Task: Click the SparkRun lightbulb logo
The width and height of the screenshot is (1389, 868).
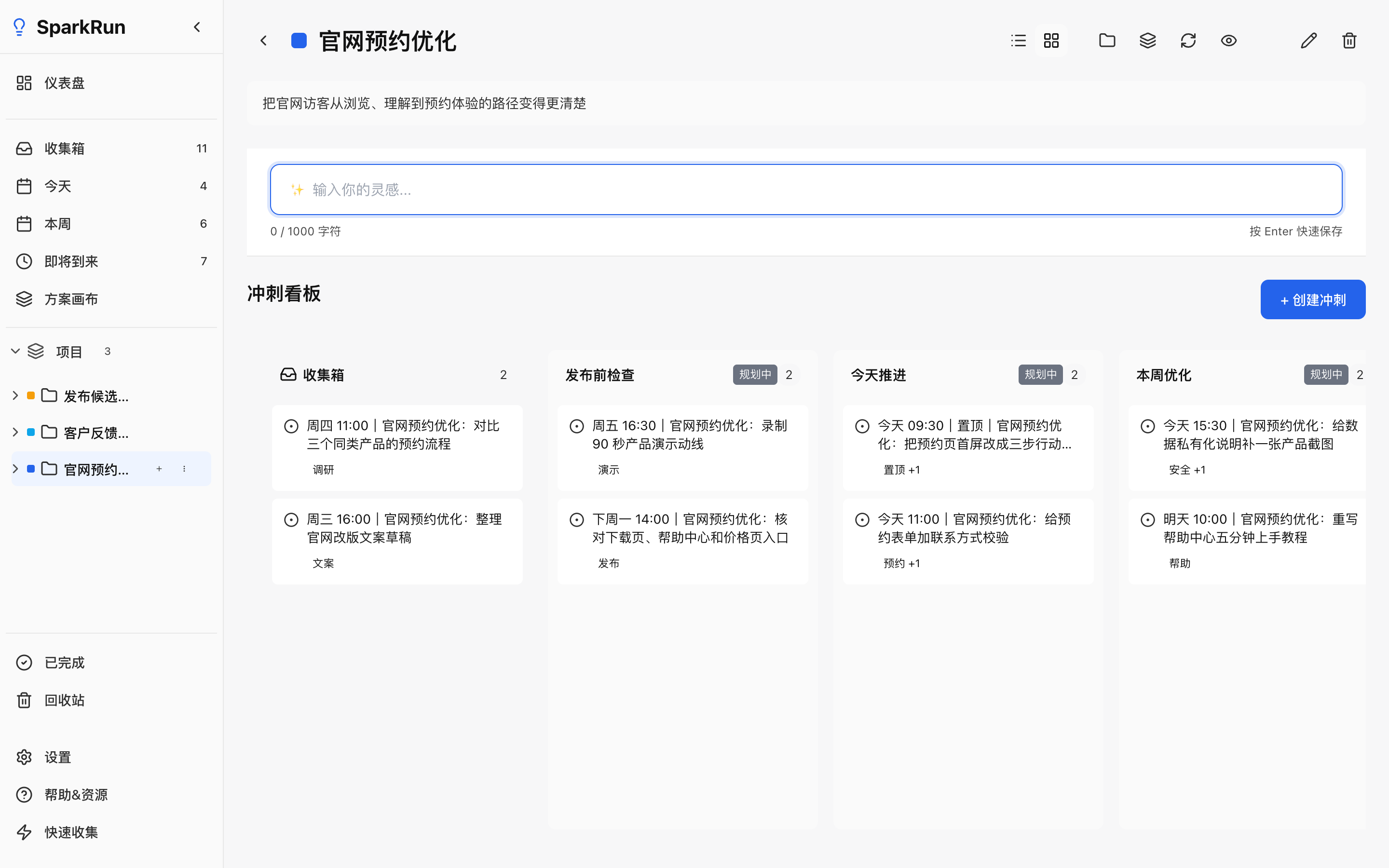Action: (x=19, y=27)
